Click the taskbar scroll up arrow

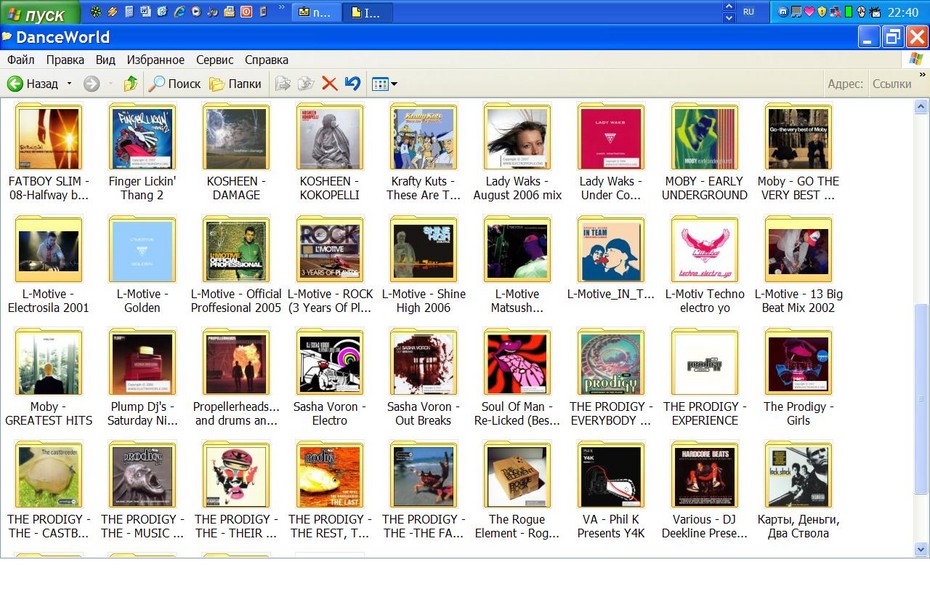[729, 7]
